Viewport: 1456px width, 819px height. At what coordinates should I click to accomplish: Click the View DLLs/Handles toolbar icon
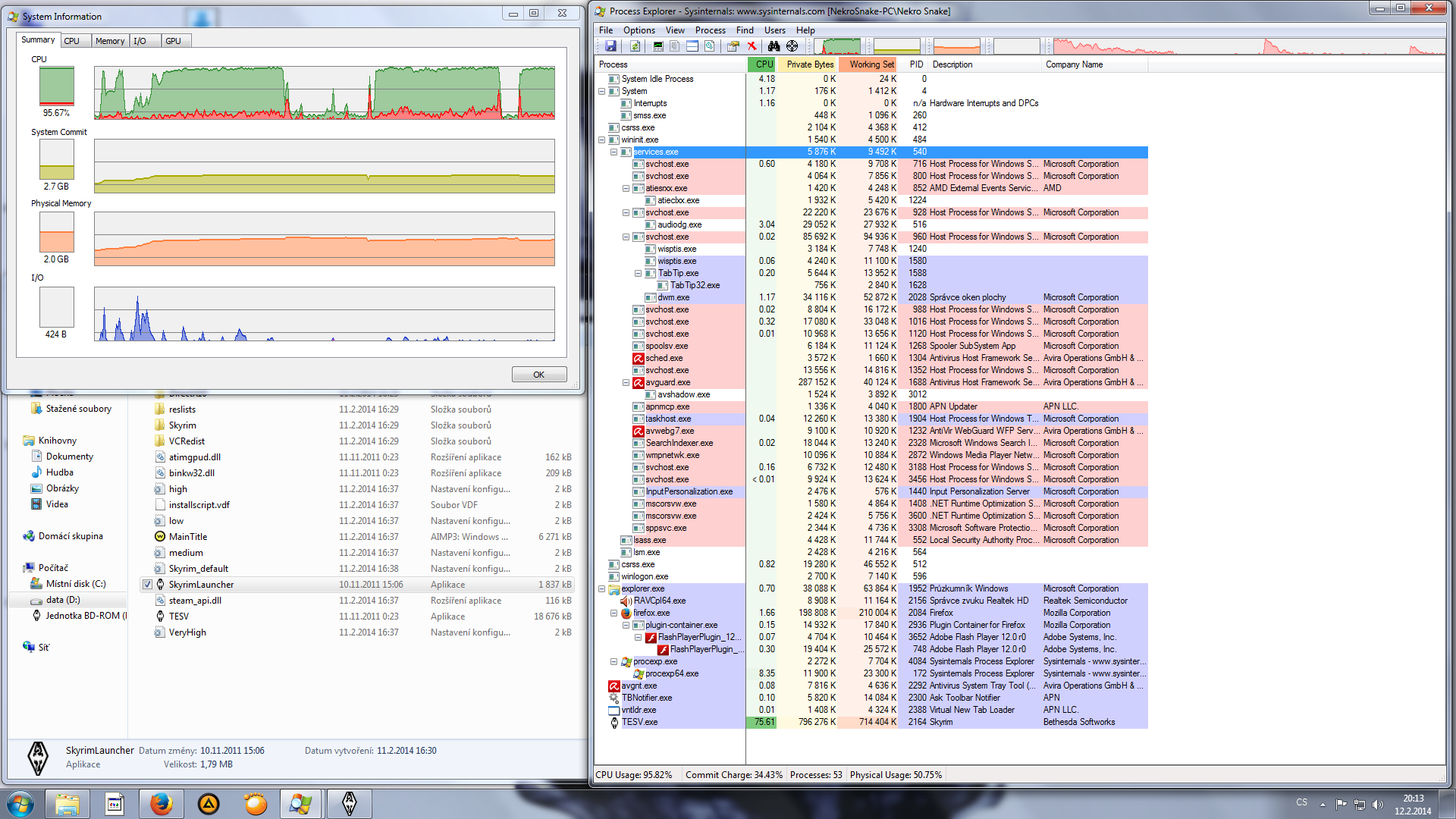pos(710,46)
